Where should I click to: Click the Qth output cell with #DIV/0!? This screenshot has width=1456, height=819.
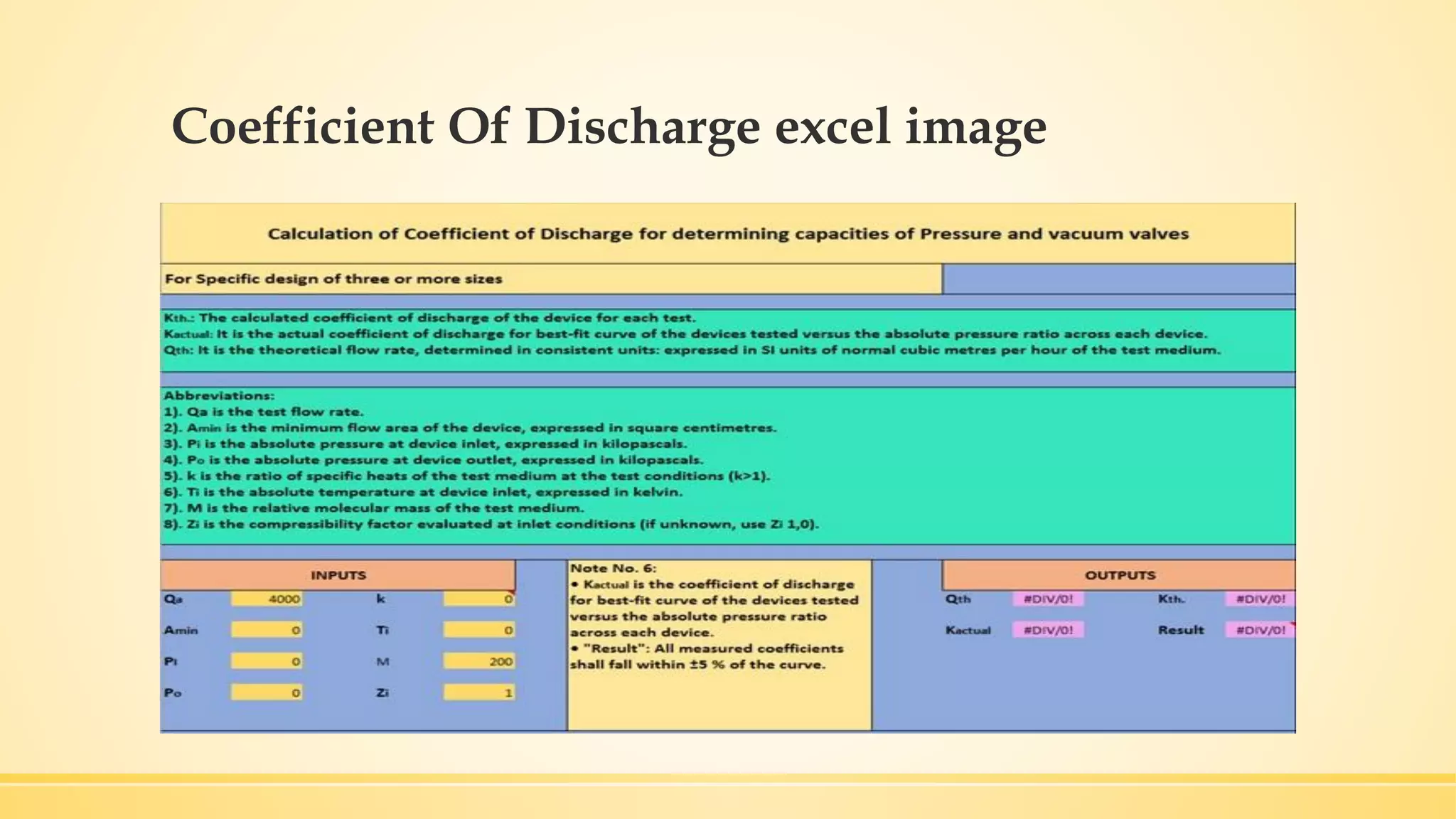coord(1048,599)
